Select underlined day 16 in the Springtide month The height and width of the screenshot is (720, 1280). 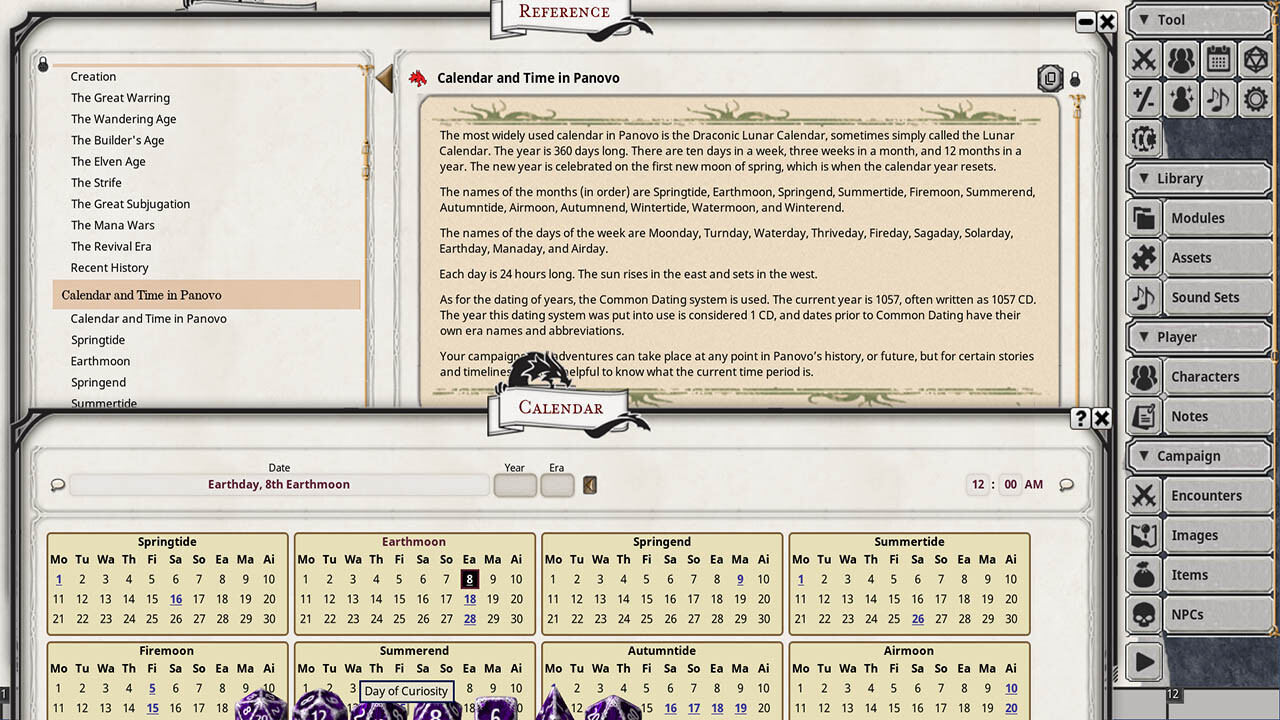coord(176,597)
